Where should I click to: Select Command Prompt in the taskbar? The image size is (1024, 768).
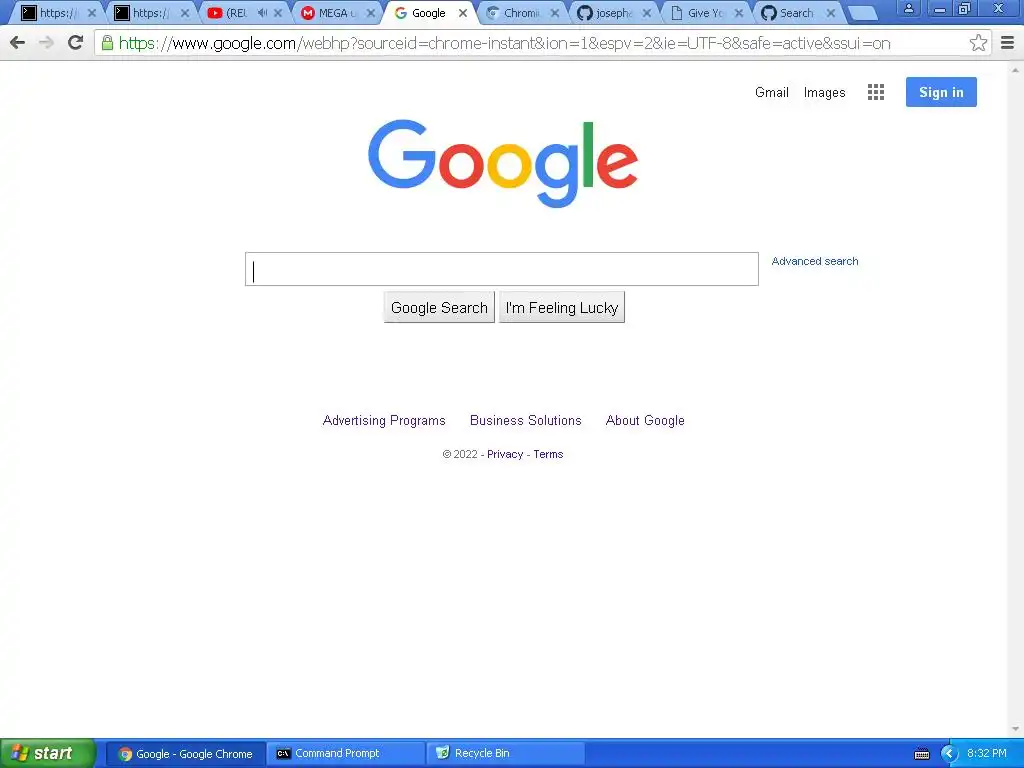click(346, 754)
